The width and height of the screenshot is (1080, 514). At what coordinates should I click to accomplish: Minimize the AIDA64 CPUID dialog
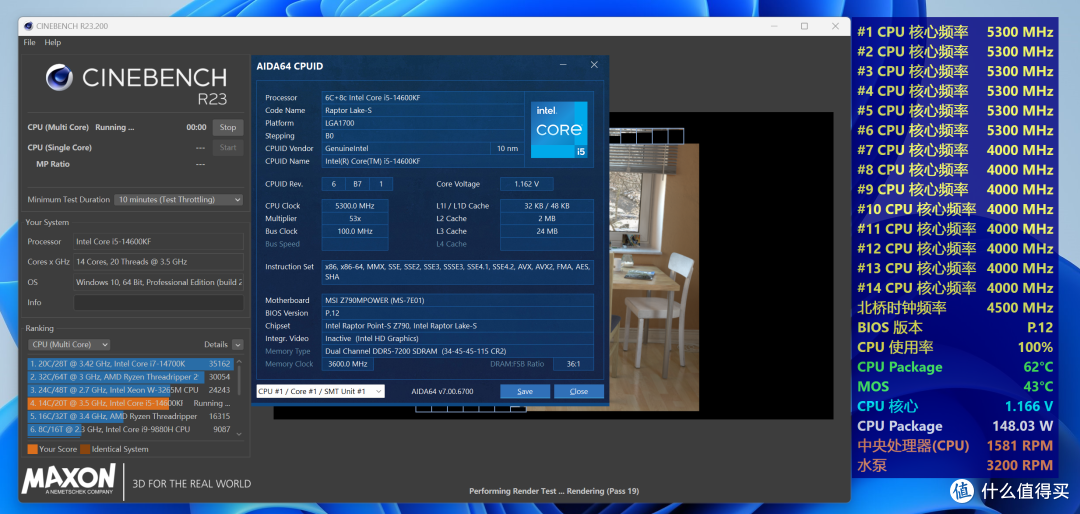(x=563, y=65)
